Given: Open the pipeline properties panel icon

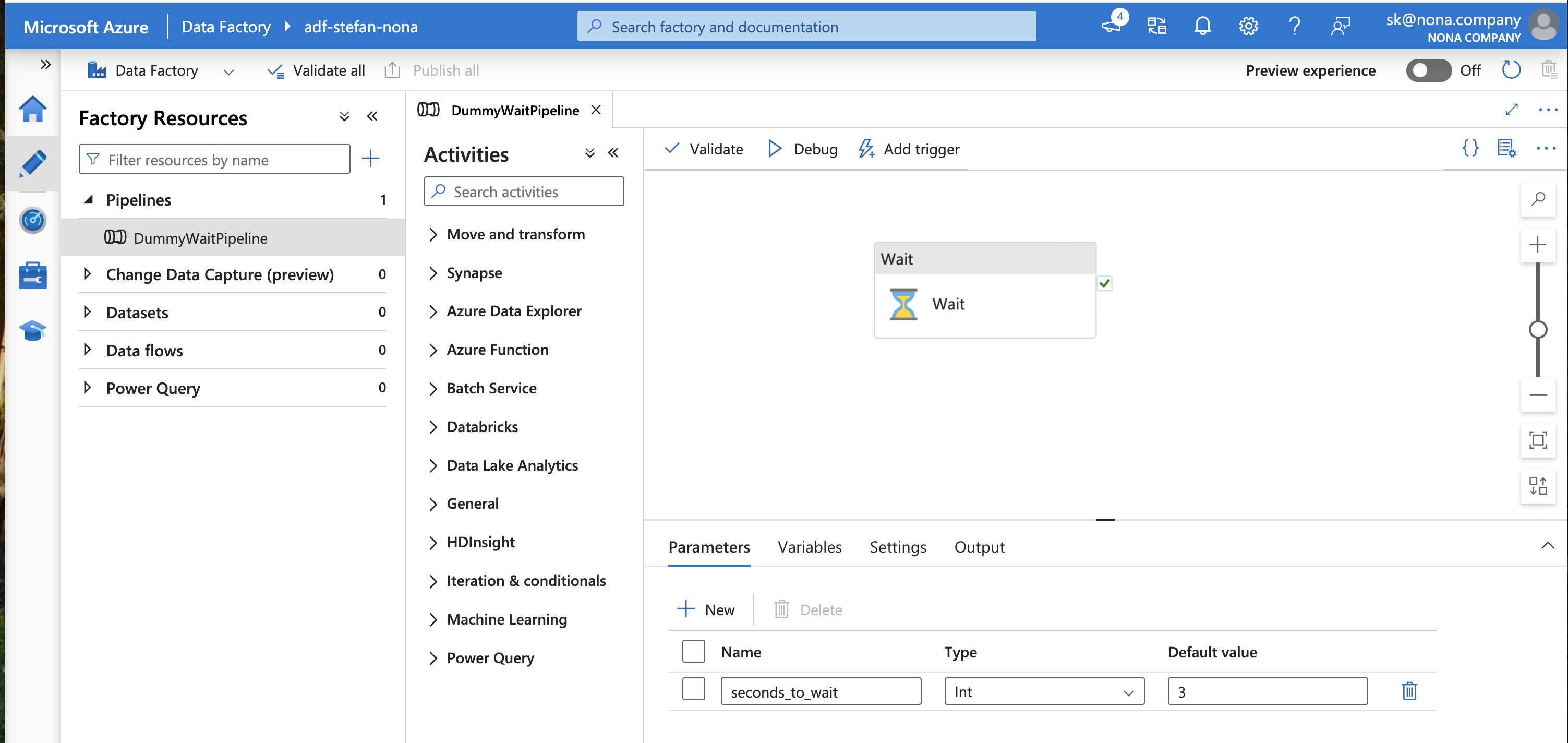Looking at the screenshot, I should [x=1506, y=148].
